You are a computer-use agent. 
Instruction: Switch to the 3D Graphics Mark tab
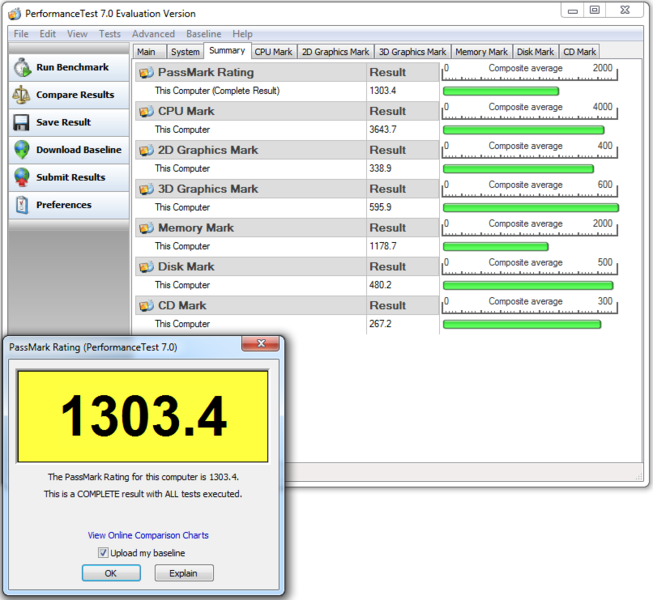pyautogui.click(x=412, y=52)
